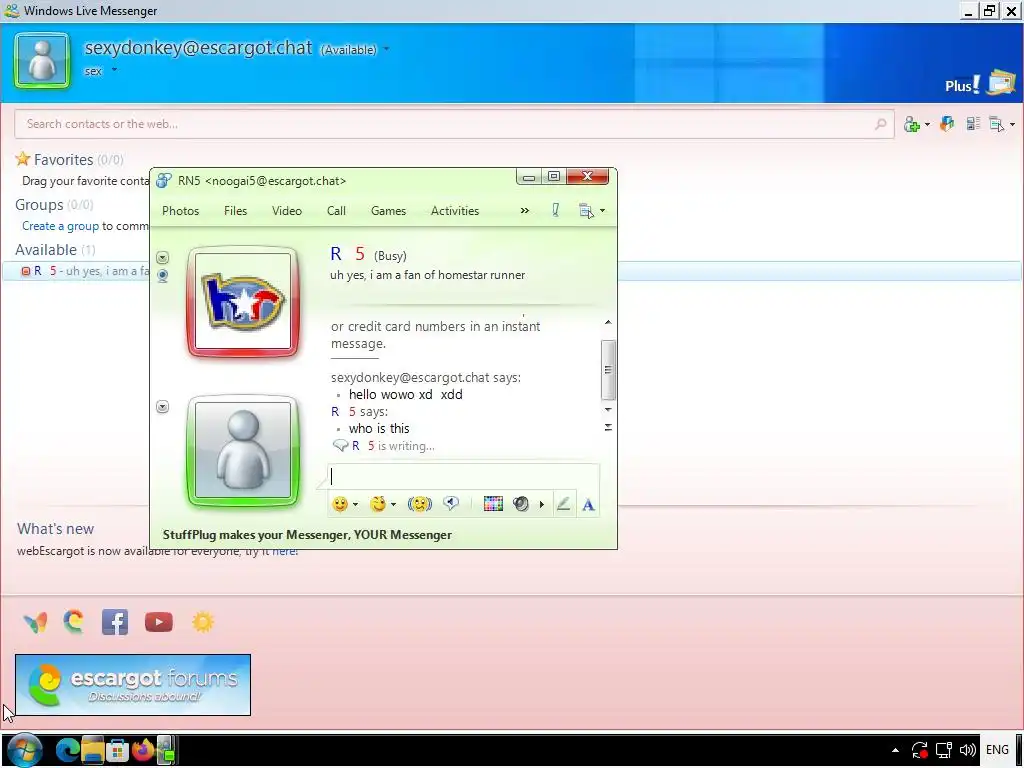The image size is (1024, 768).
Task: Open the Plus! scripts panel icon
Action: point(1001,82)
